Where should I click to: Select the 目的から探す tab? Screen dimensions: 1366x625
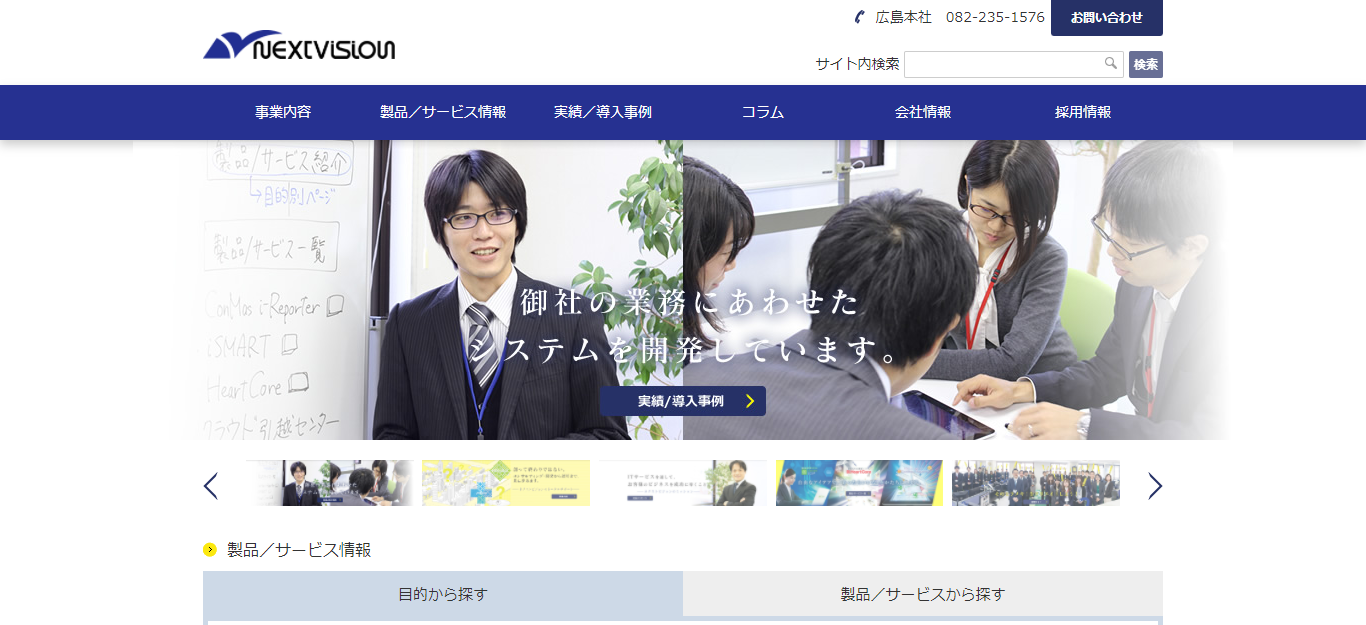coord(443,594)
